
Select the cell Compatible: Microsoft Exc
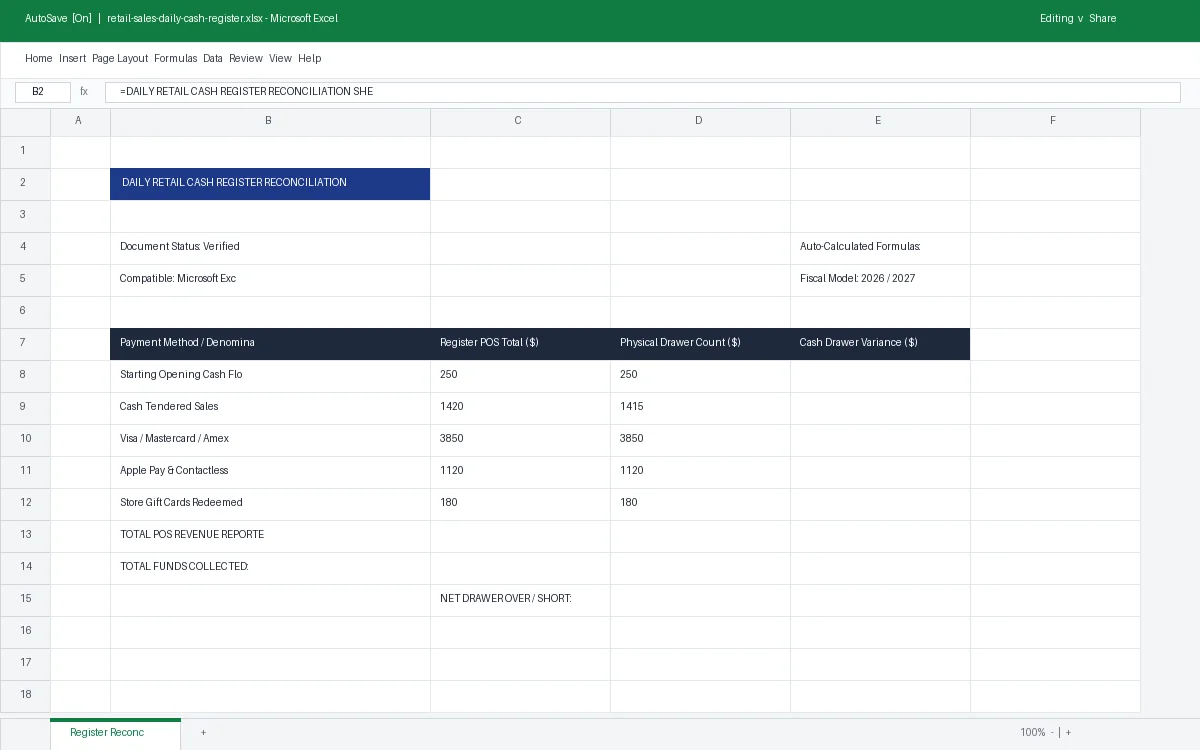[x=270, y=279]
